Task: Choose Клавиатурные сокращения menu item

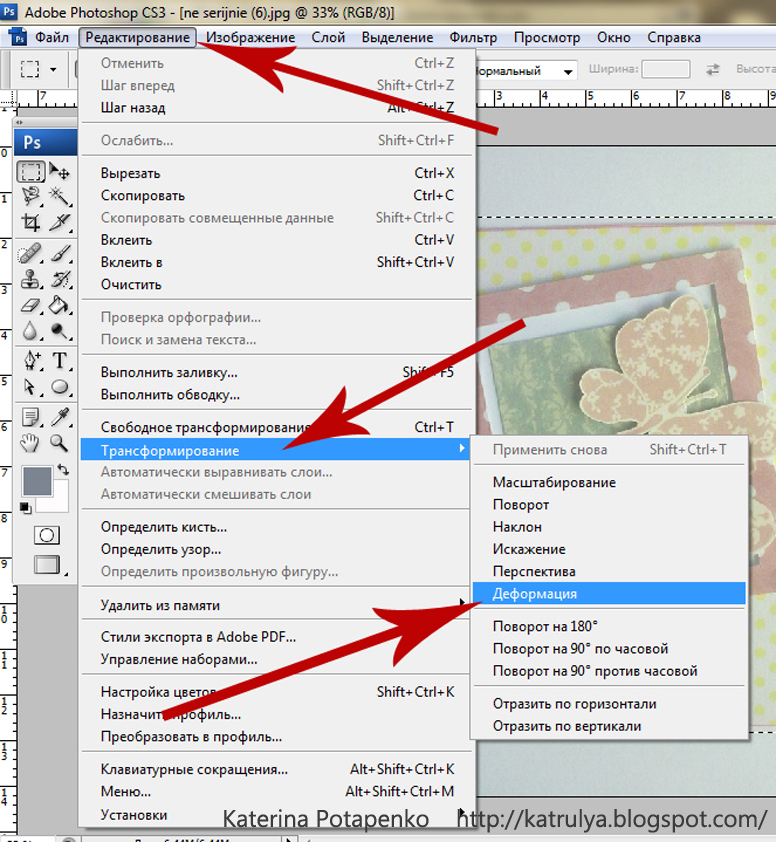Action: click(277, 769)
